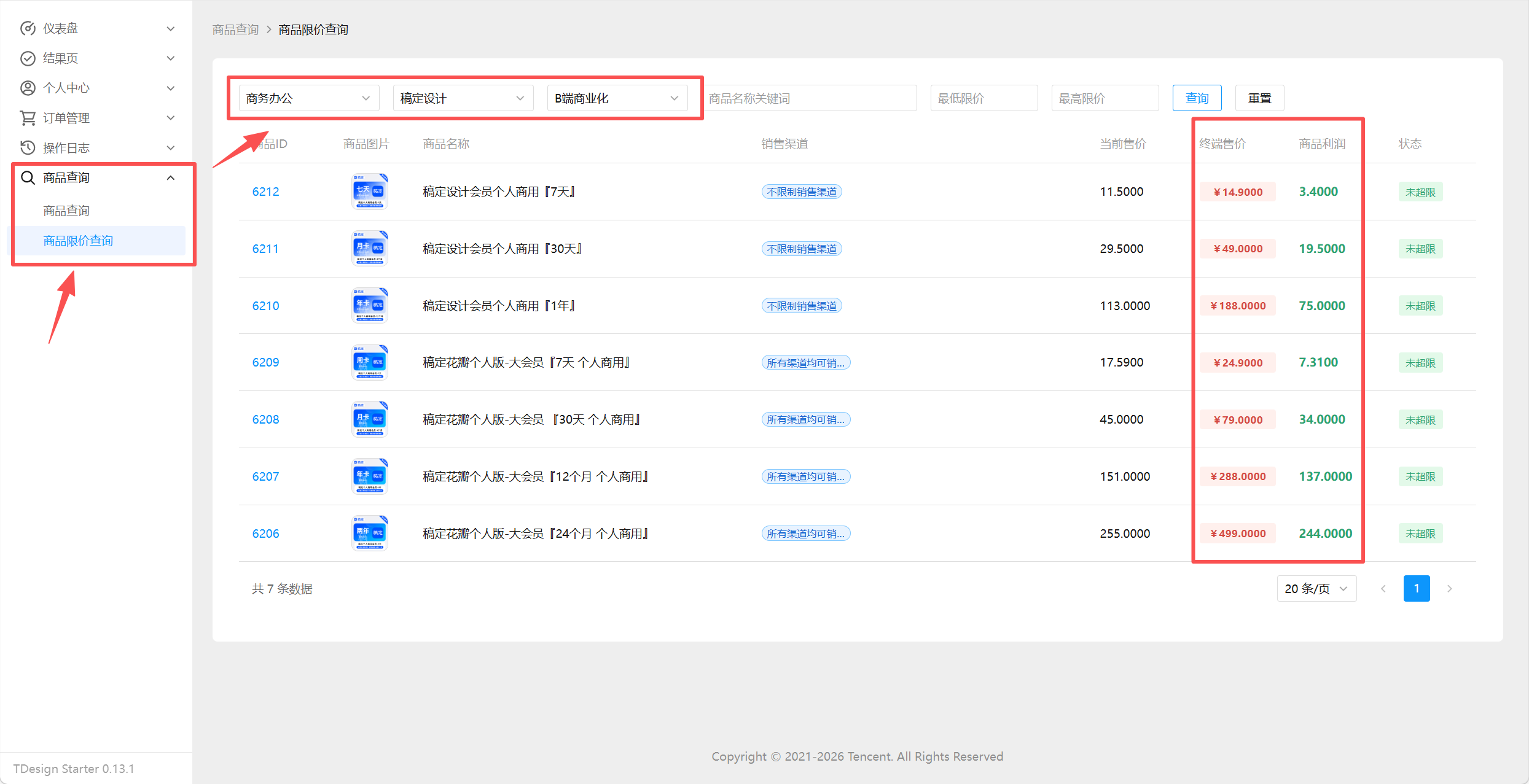
Task: Go to page 1
Action: pos(1417,589)
